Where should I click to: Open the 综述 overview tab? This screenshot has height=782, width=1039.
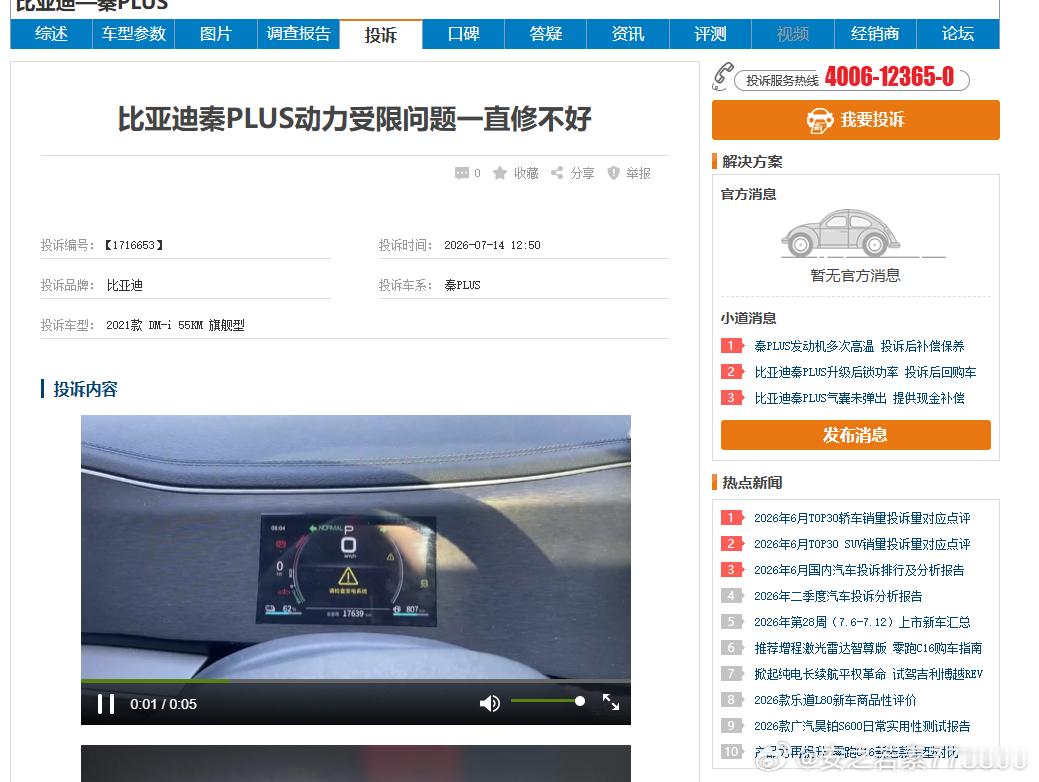tap(51, 34)
